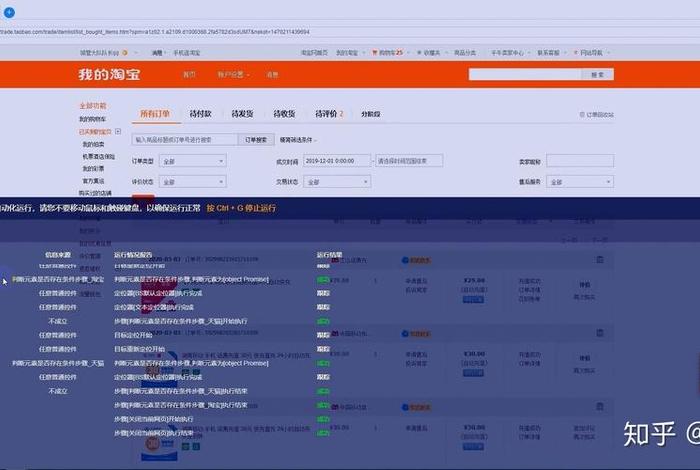Click the 全部功能 sidebar link

(x=93, y=106)
